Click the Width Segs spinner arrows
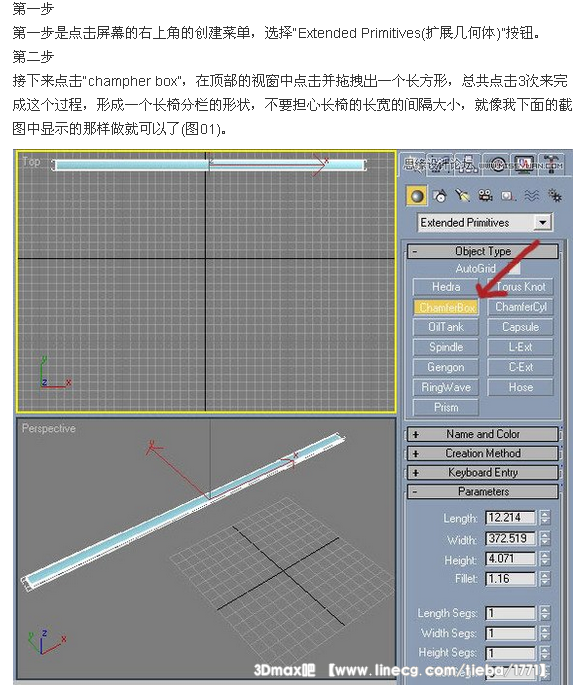This screenshot has width=575, height=687. click(x=544, y=634)
